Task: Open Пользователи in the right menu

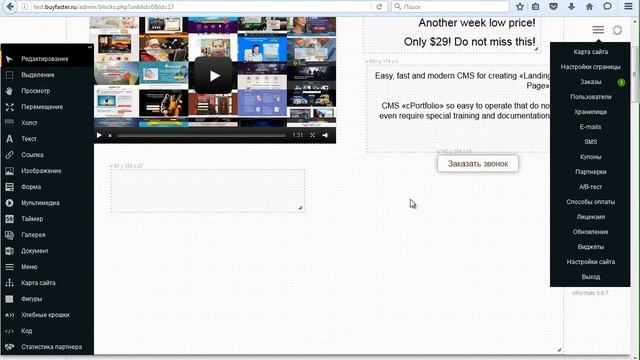Action: pos(590,97)
